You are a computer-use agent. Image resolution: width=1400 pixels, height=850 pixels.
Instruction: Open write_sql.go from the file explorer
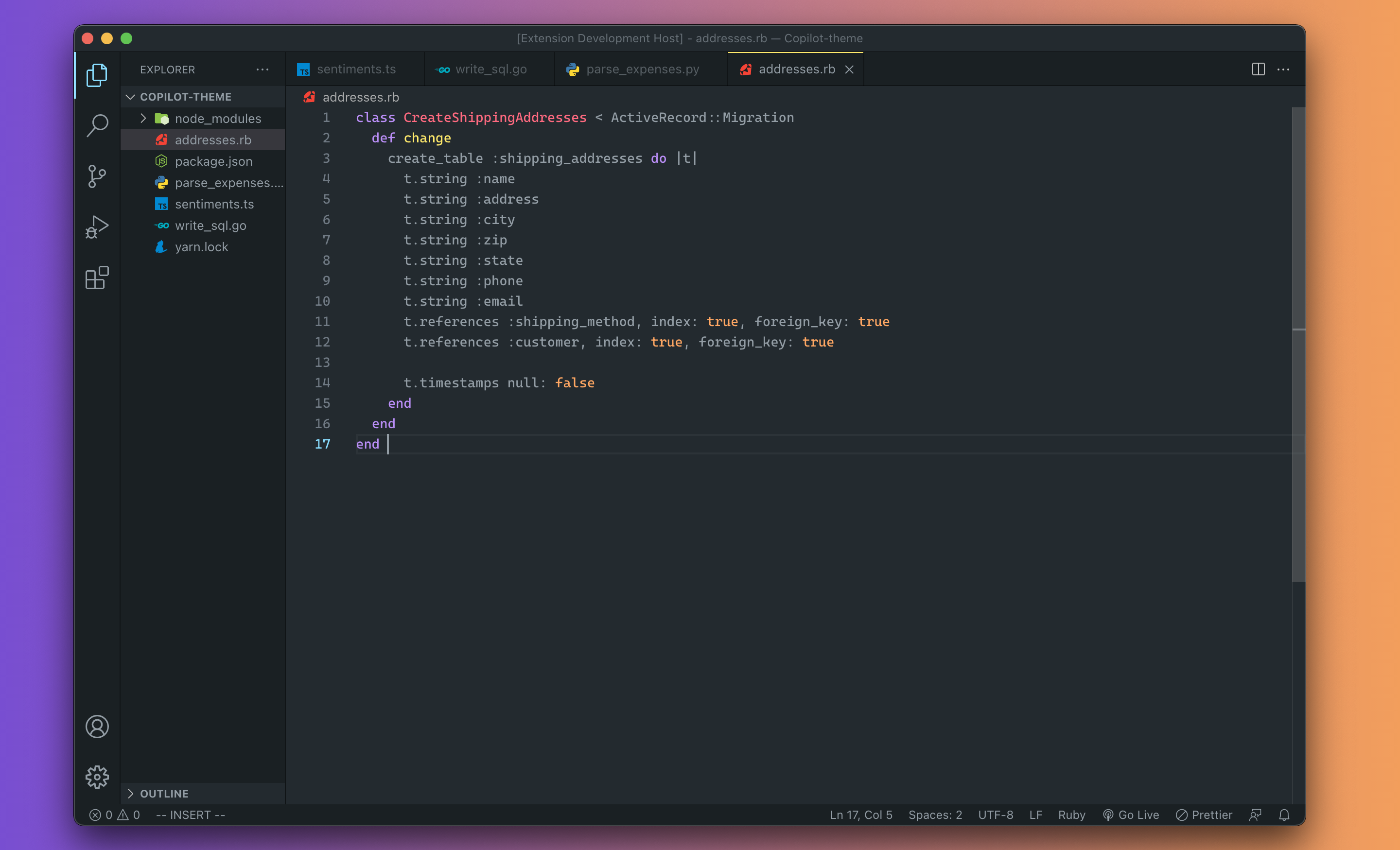click(x=210, y=226)
